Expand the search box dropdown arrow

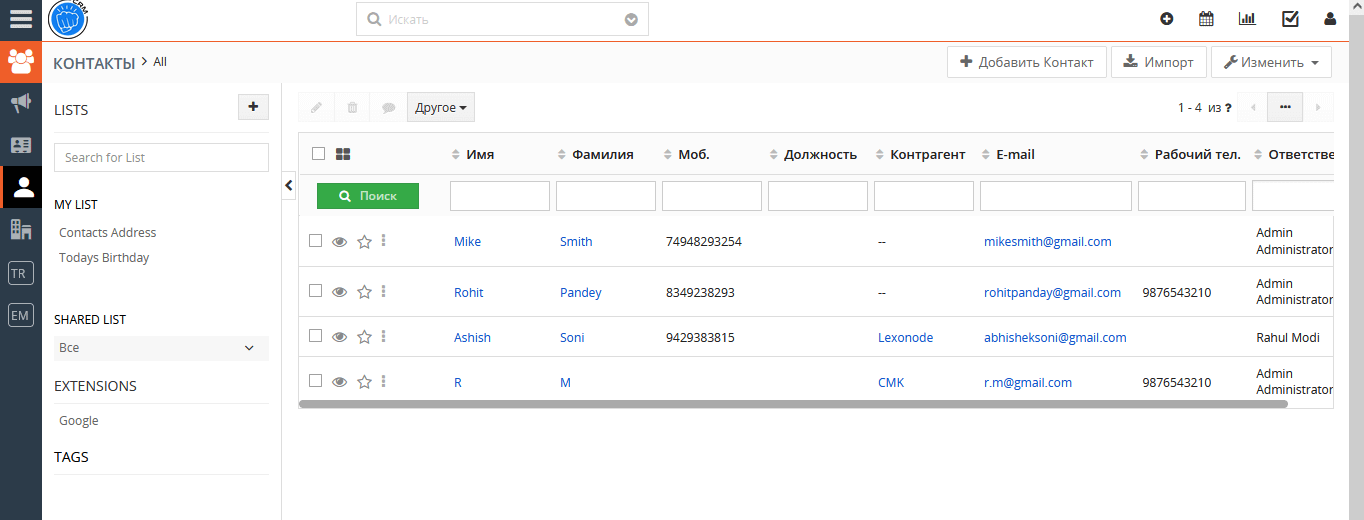click(631, 19)
